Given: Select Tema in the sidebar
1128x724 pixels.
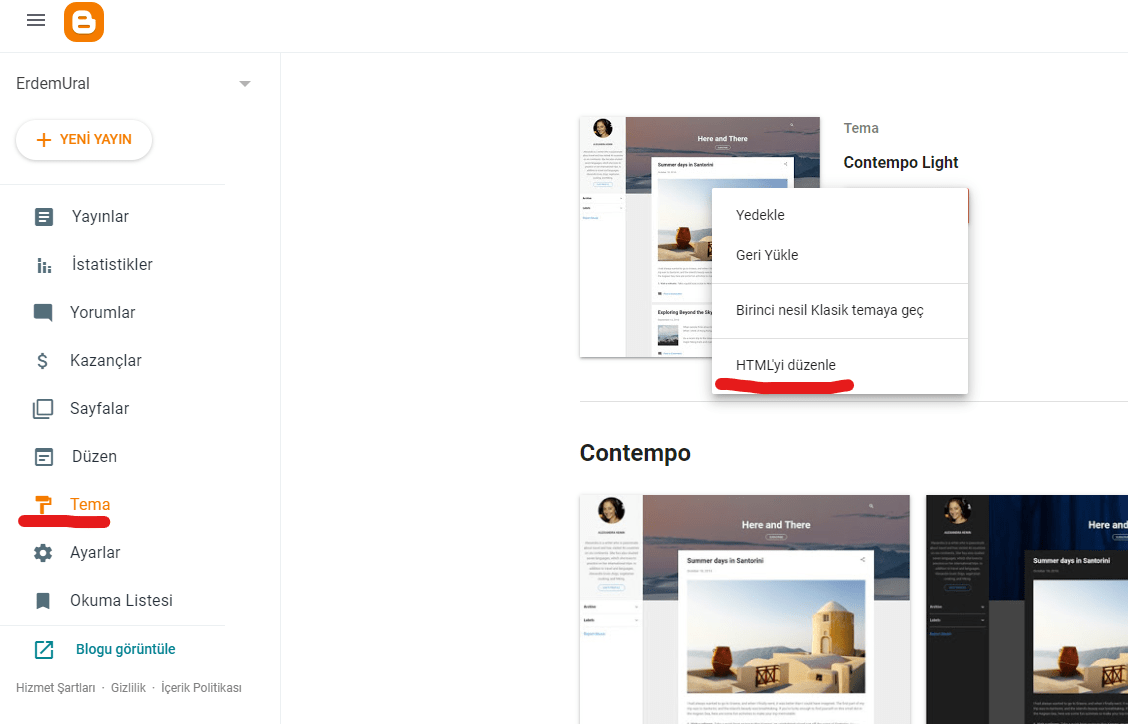Looking at the screenshot, I should pos(90,504).
